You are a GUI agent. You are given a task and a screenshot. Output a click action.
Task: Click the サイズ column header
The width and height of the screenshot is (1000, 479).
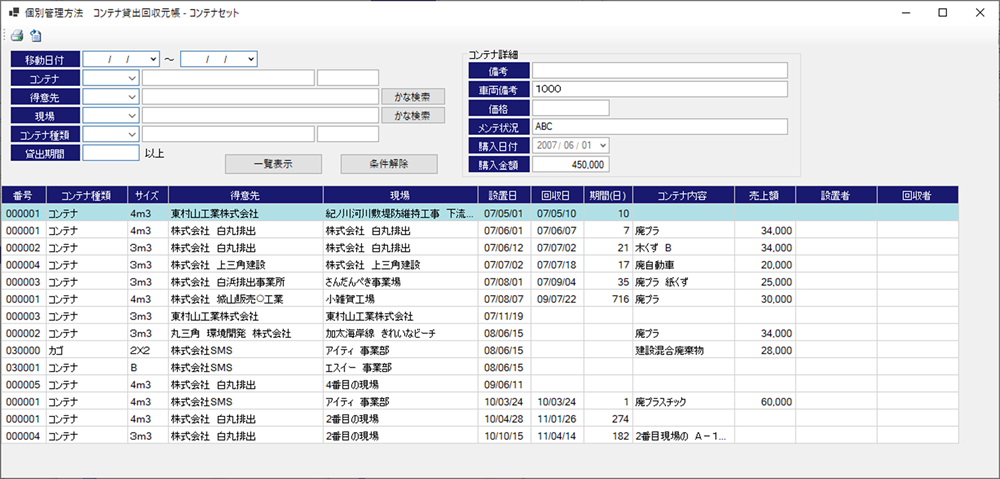[148, 196]
